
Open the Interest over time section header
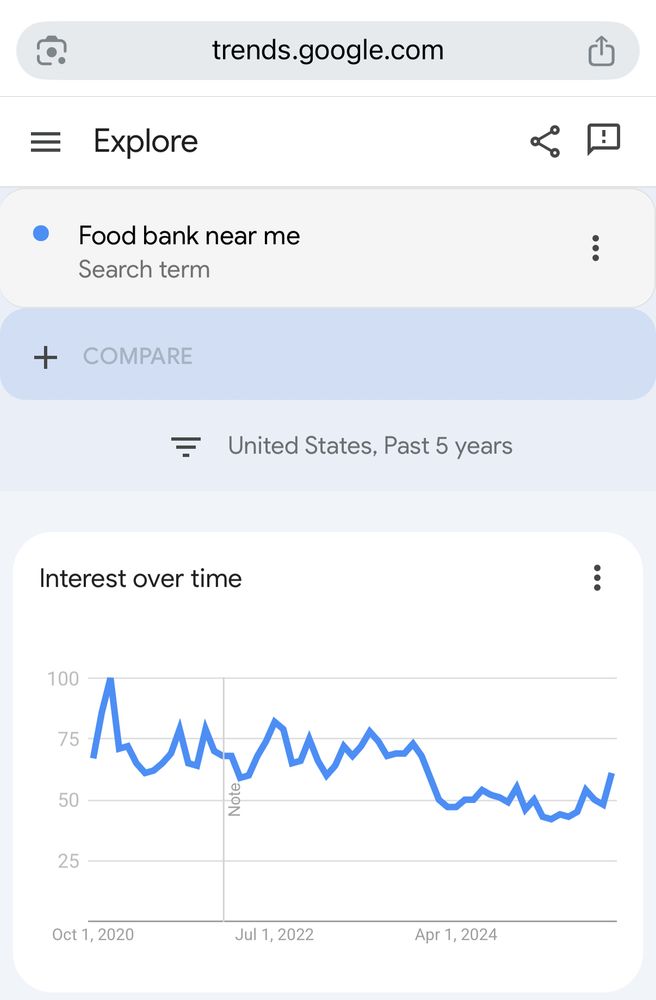tap(140, 578)
